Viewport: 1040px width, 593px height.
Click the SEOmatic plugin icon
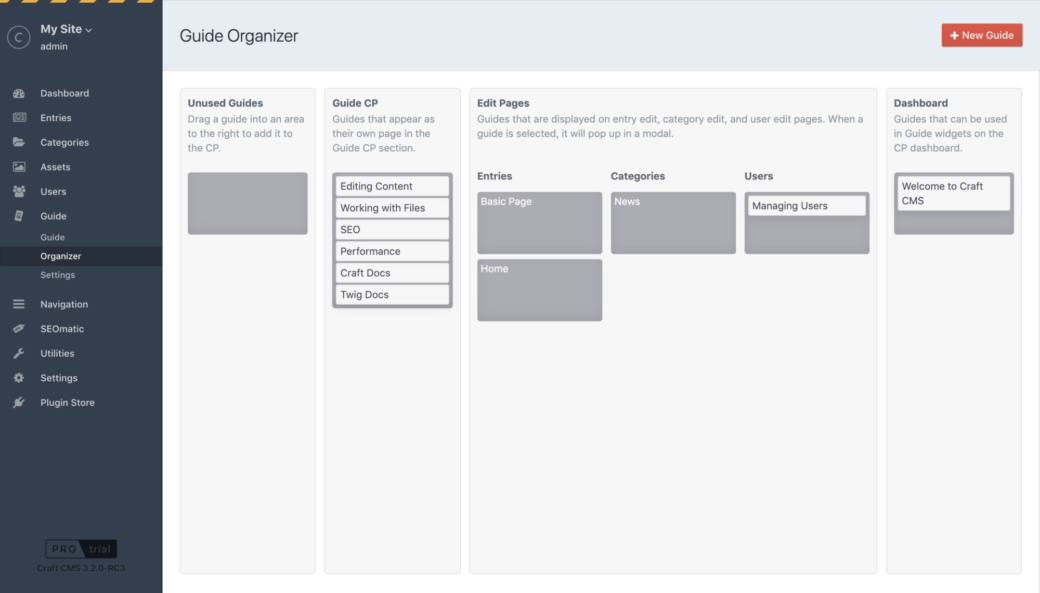pos(19,329)
